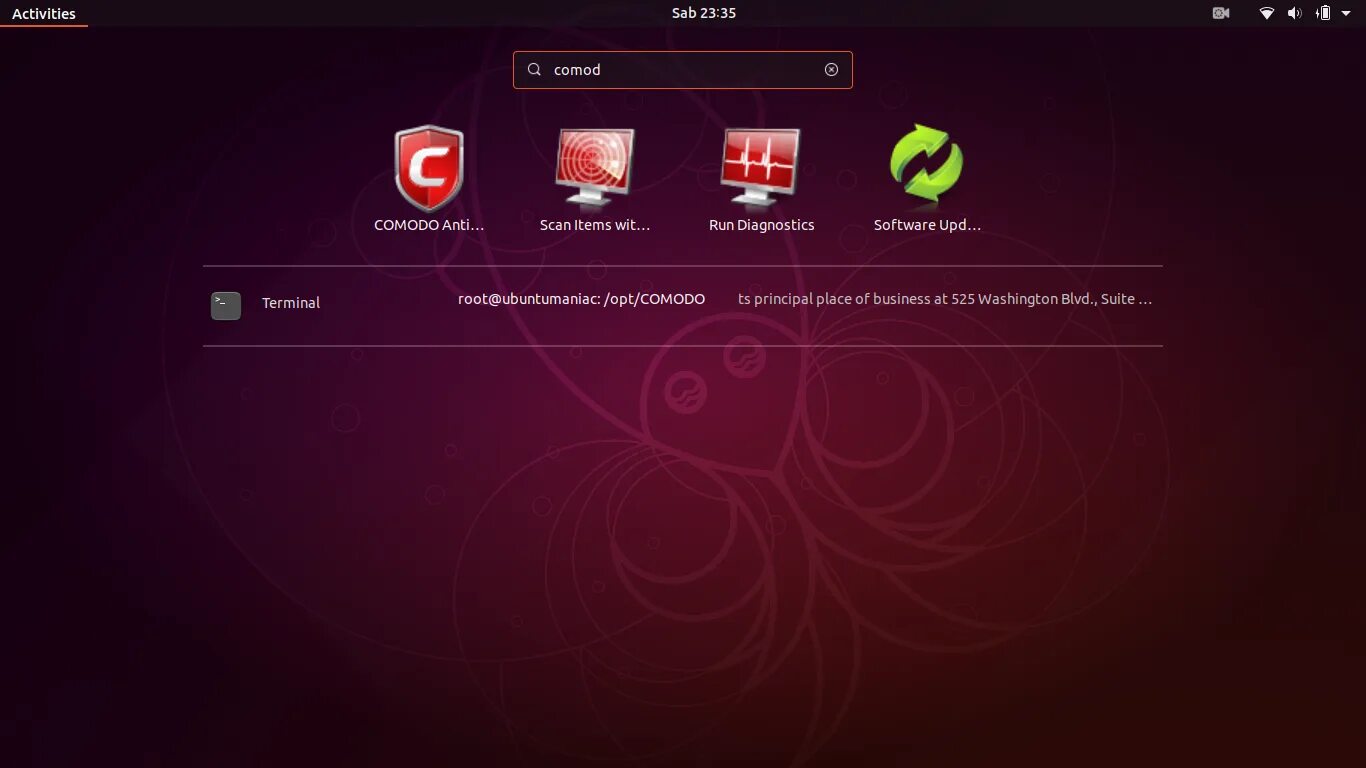Open the Scan Items radar icon
Screen dimensions: 1366x768
point(595,167)
